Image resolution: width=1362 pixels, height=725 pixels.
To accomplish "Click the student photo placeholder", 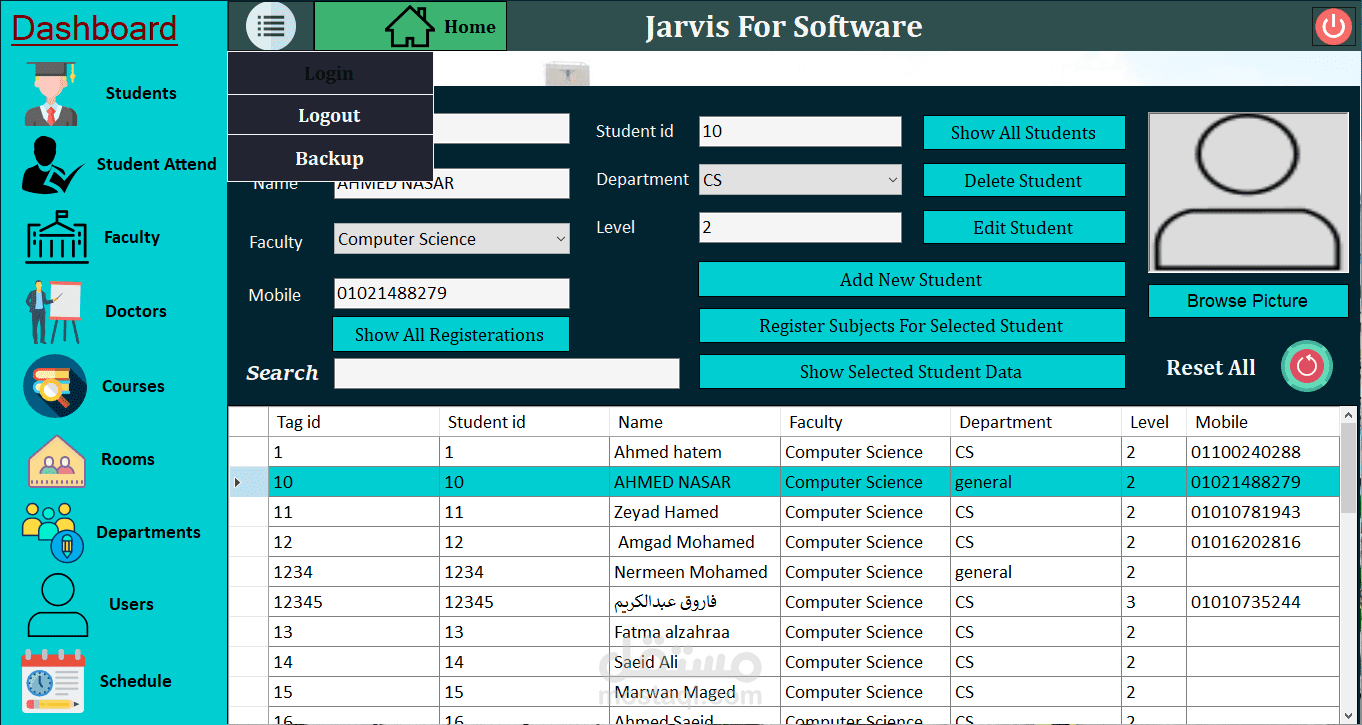I will coord(1248,192).
